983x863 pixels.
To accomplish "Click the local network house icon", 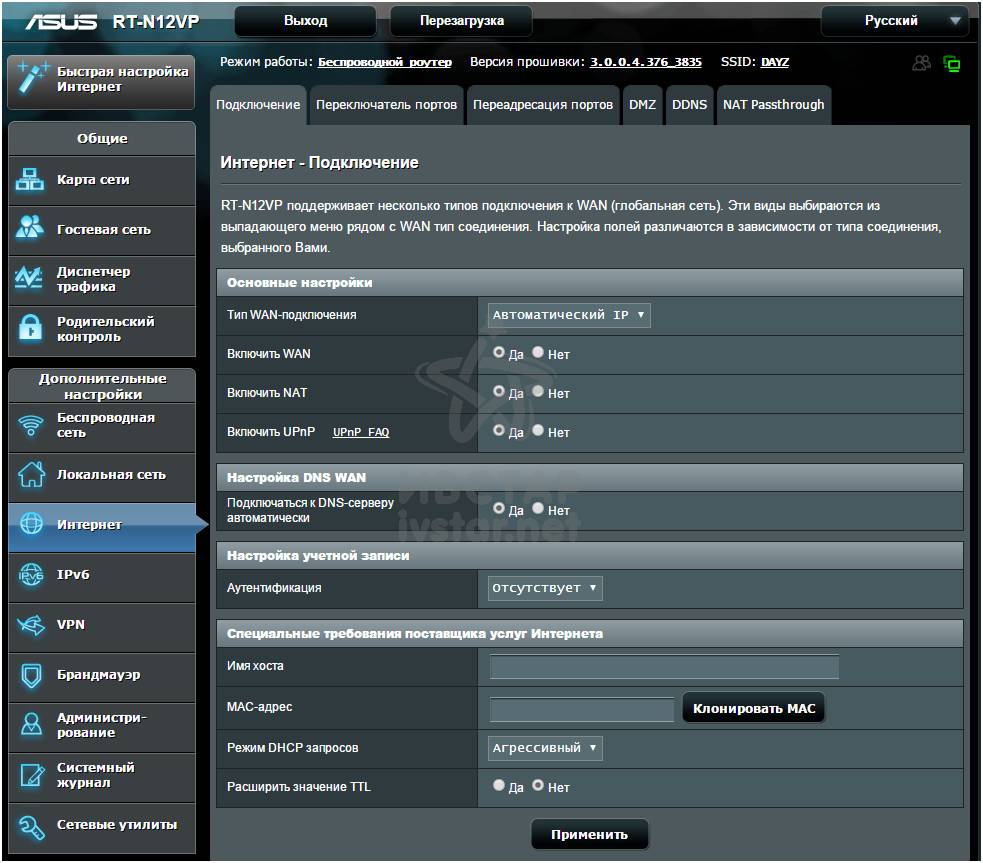I will pos(31,474).
